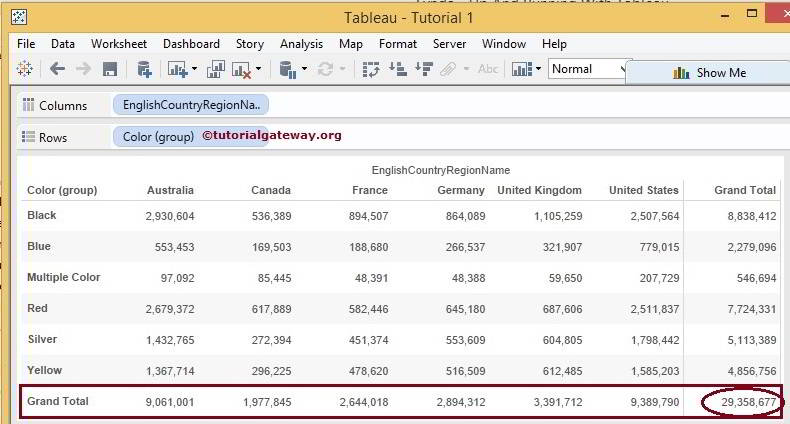This screenshot has width=790, height=424.
Task: Click the Color (group) header label
Action: pyautogui.click(x=62, y=190)
